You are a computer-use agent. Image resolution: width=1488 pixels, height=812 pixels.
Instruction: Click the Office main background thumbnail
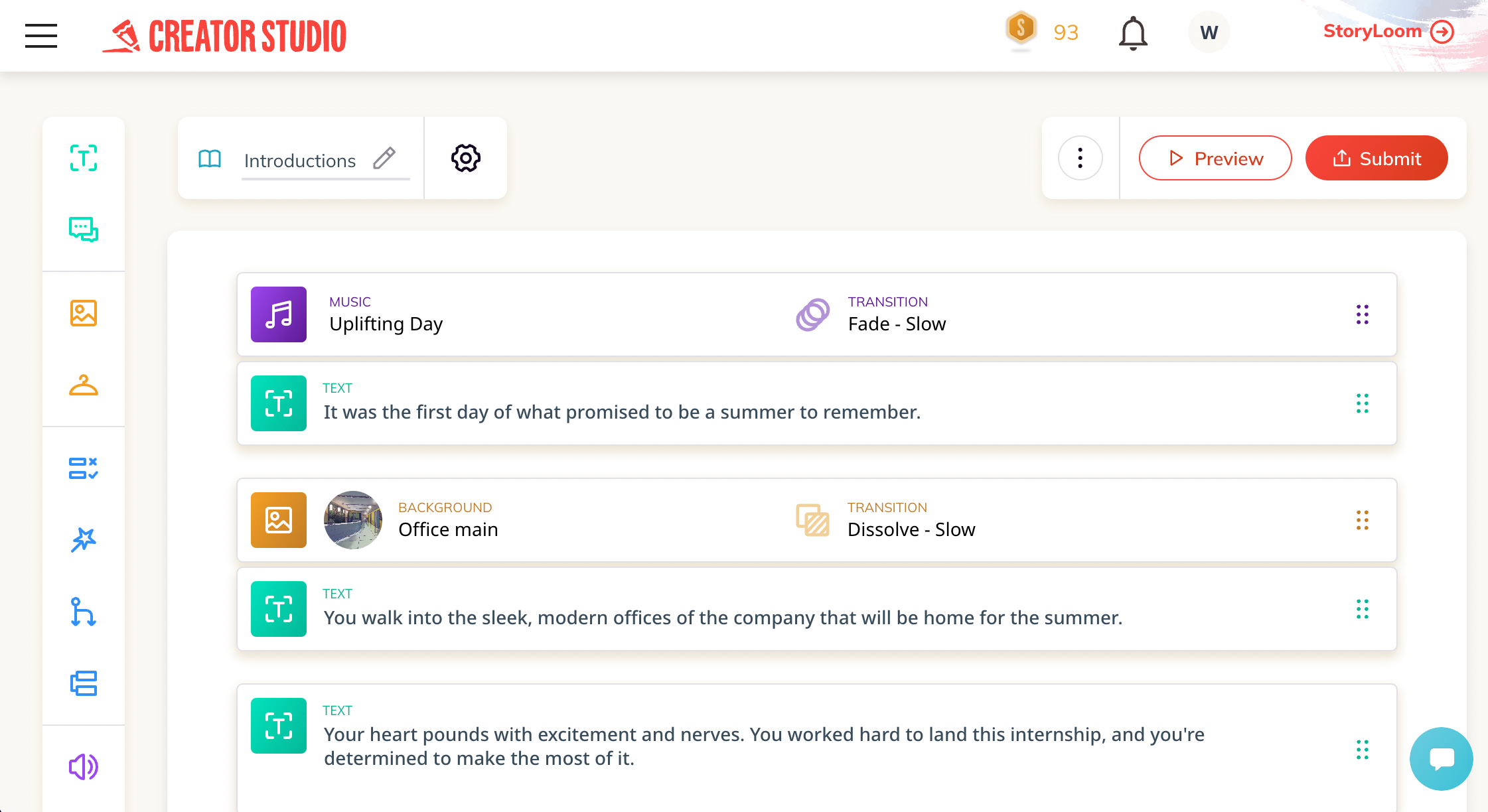tap(353, 520)
